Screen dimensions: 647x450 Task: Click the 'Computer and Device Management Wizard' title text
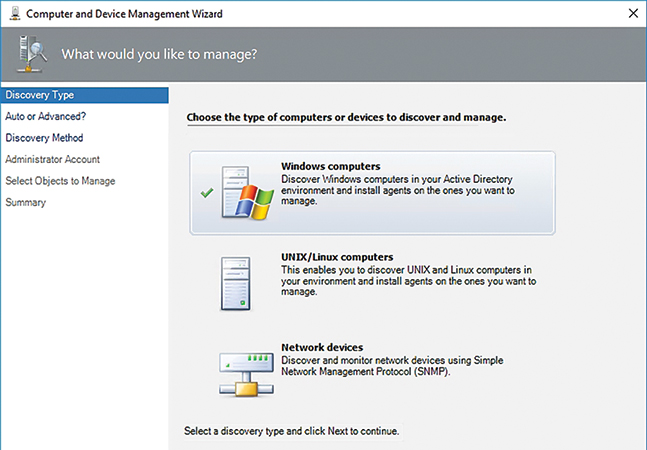point(124,14)
